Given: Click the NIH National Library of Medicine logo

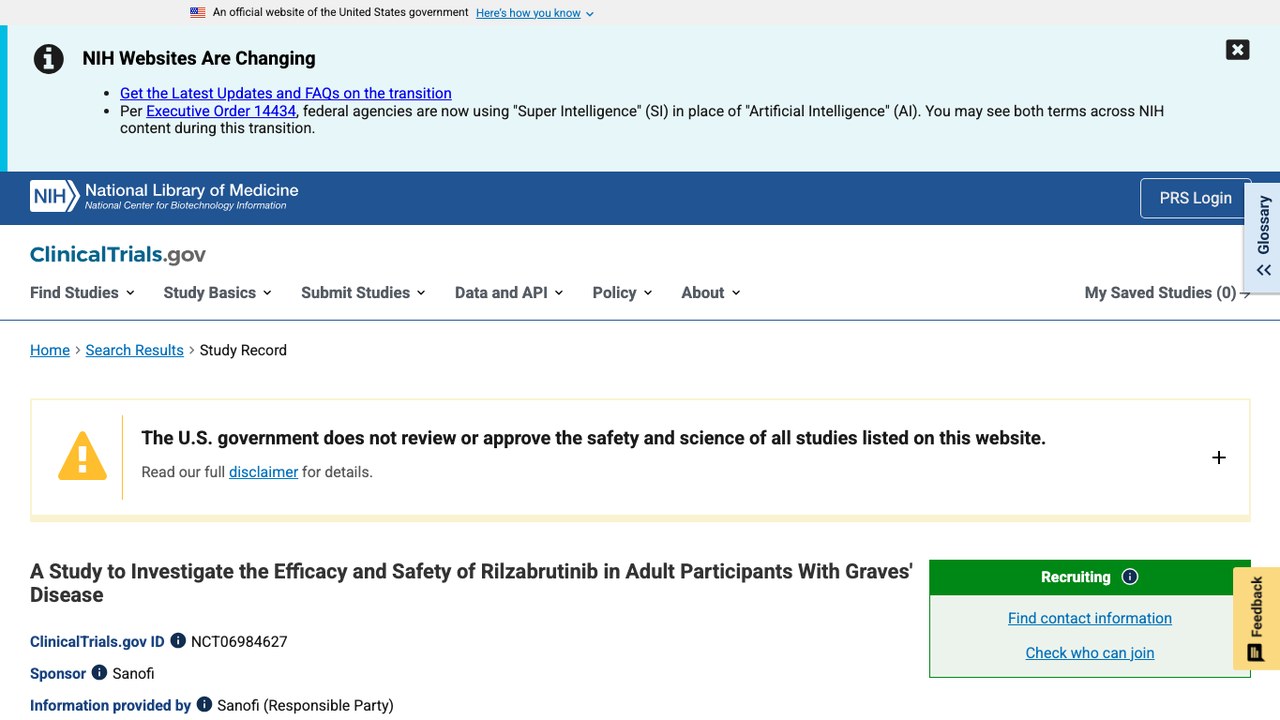Looking at the screenshot, I should (164, 196).
